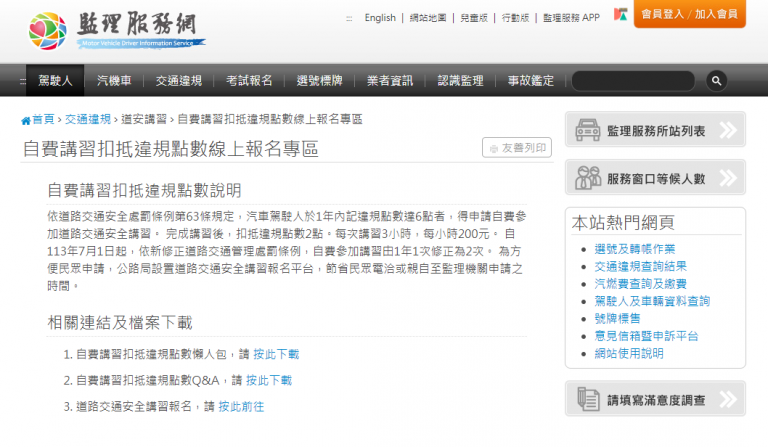Image resolution: width=768 pixels, height=447 pixels.
Task: Click the survey document icon
Action: coord(588,399)
